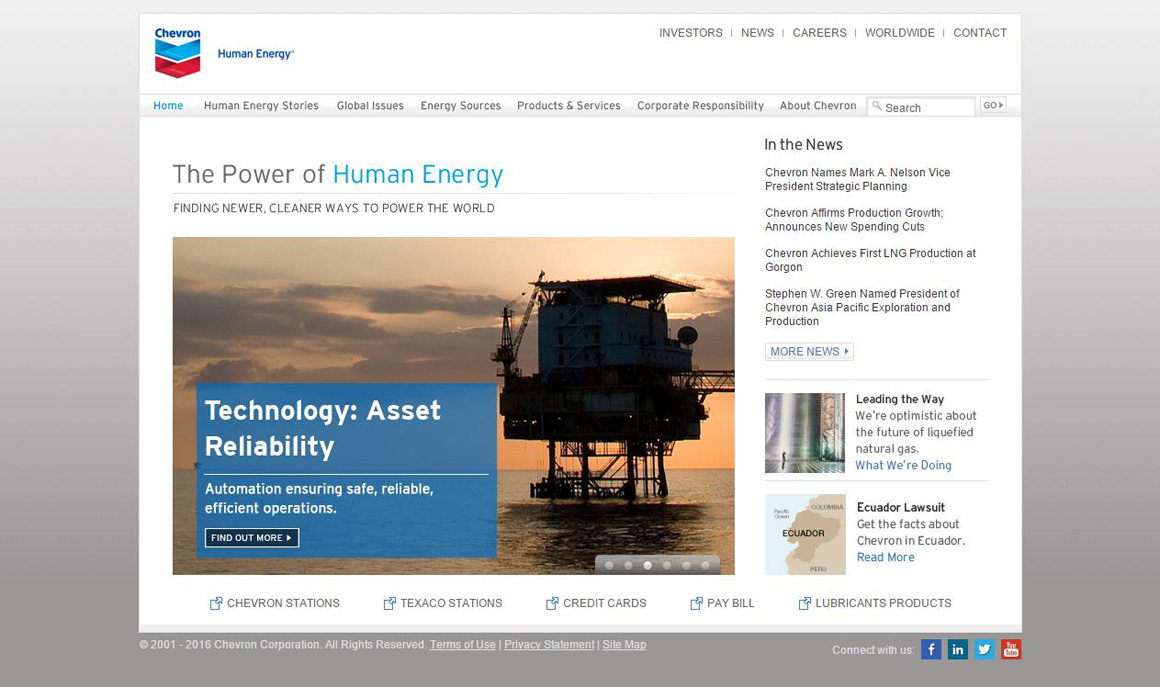This screenshot has width=1160, height=687.
Task: Open the Worldwide link
Action: pos(900,33)
